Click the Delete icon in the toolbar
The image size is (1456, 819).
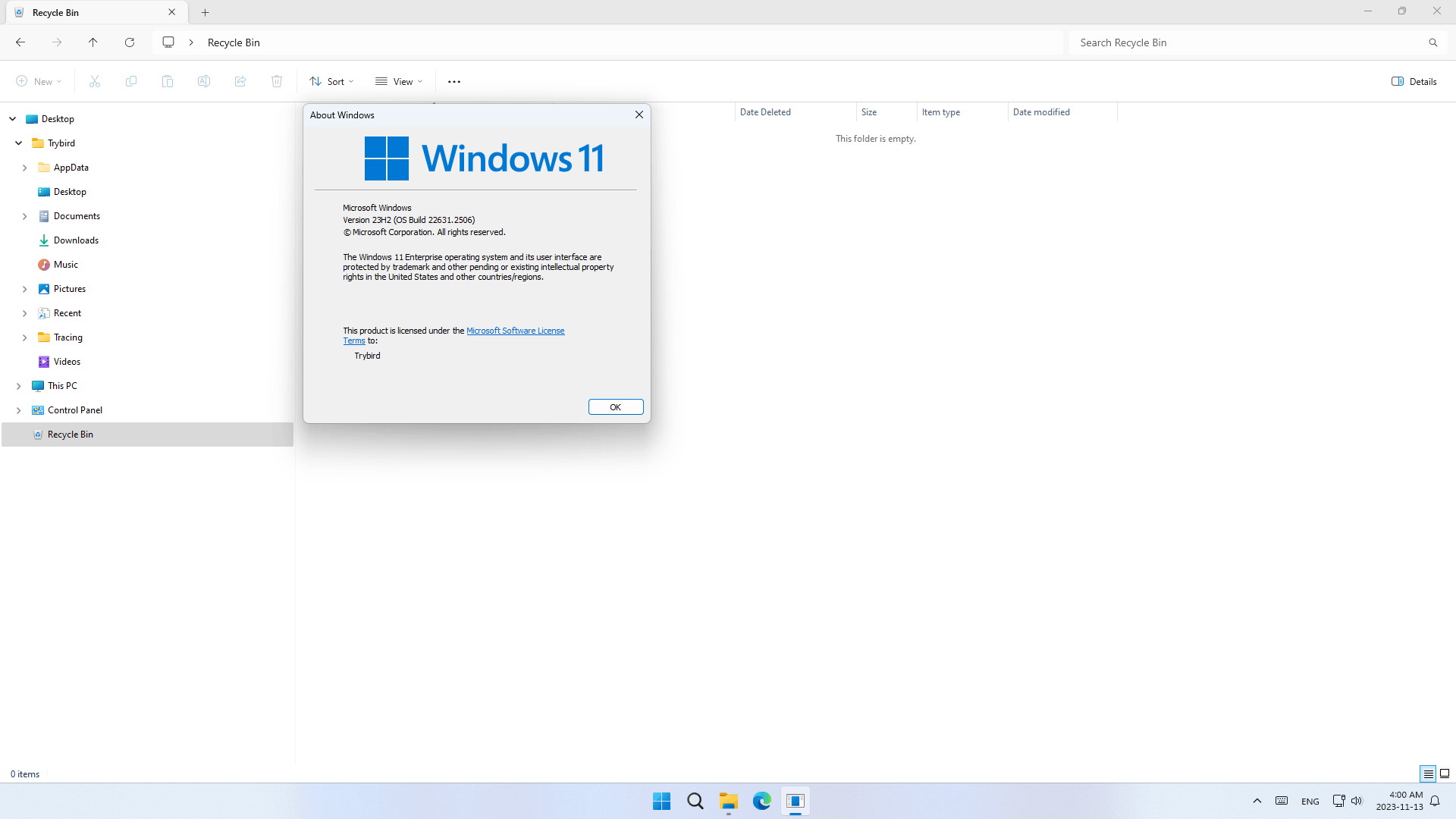coord(276,81)
